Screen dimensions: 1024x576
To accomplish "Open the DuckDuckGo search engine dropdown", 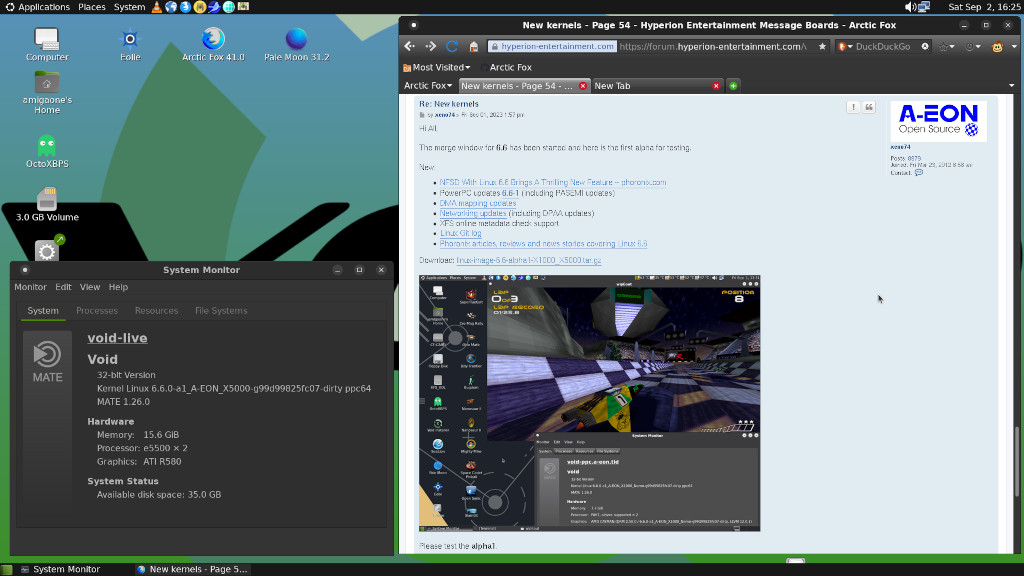I will [x=845, y=46].
